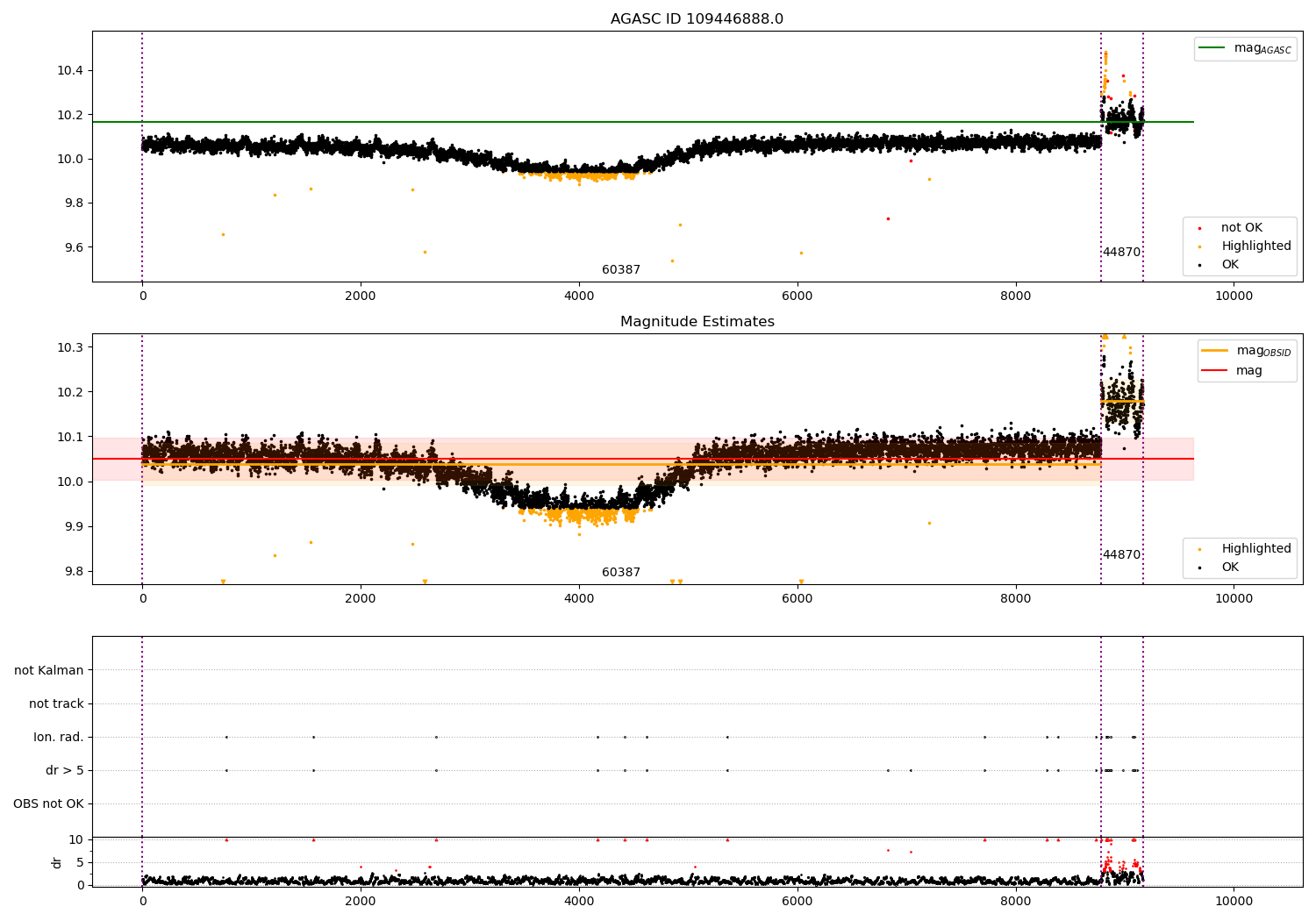1316x921 pixels.
Task: Click y-axis tick '10.1' in Magnitude Estimates plot
Action: click(70, 437)
